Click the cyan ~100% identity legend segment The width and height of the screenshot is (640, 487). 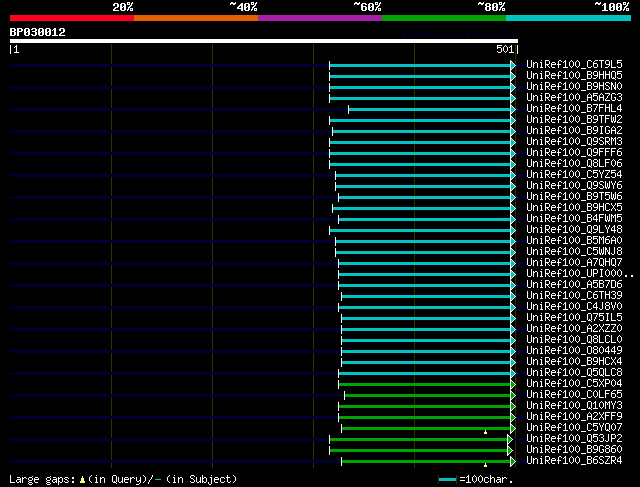(569, 18)
